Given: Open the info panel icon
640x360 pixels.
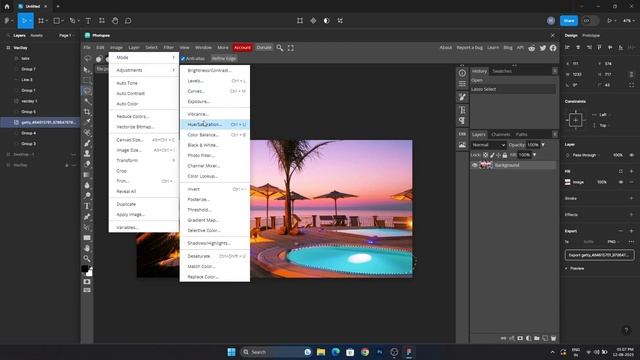Looking at the screenshot, I should tap(462, 73).
